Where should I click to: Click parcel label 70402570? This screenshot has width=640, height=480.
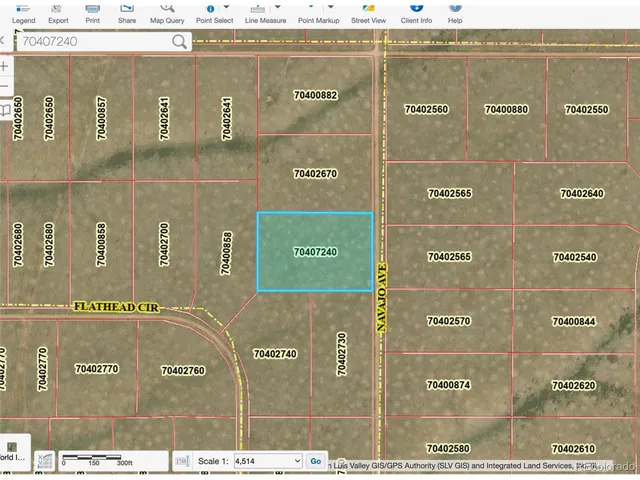[449, 321]
